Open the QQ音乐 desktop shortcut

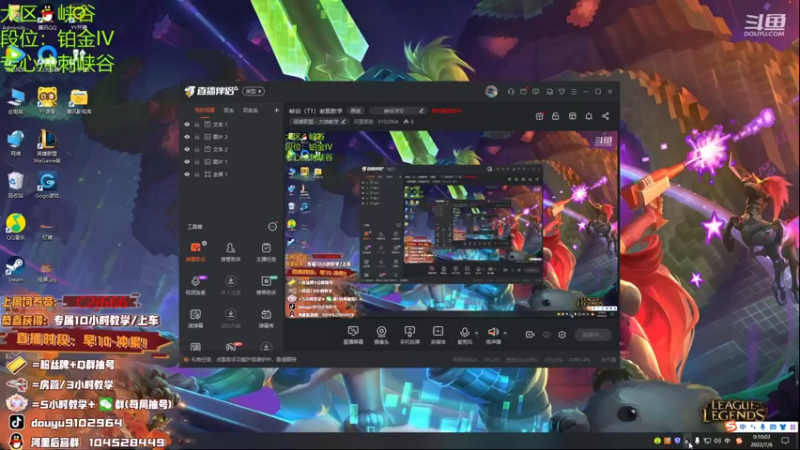point(15,227)
